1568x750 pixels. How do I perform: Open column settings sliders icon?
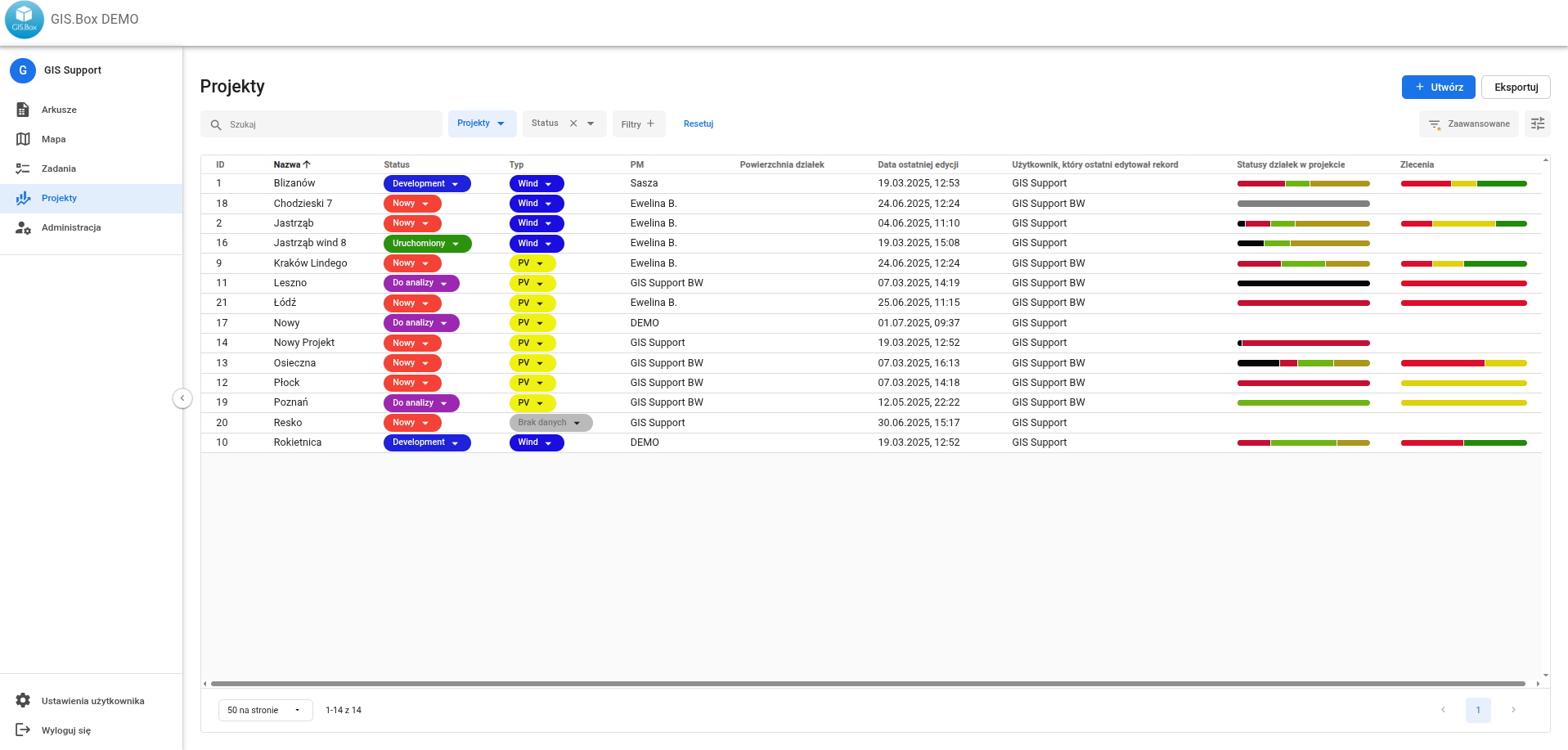pyautogui.click(x=1538, y=124)
